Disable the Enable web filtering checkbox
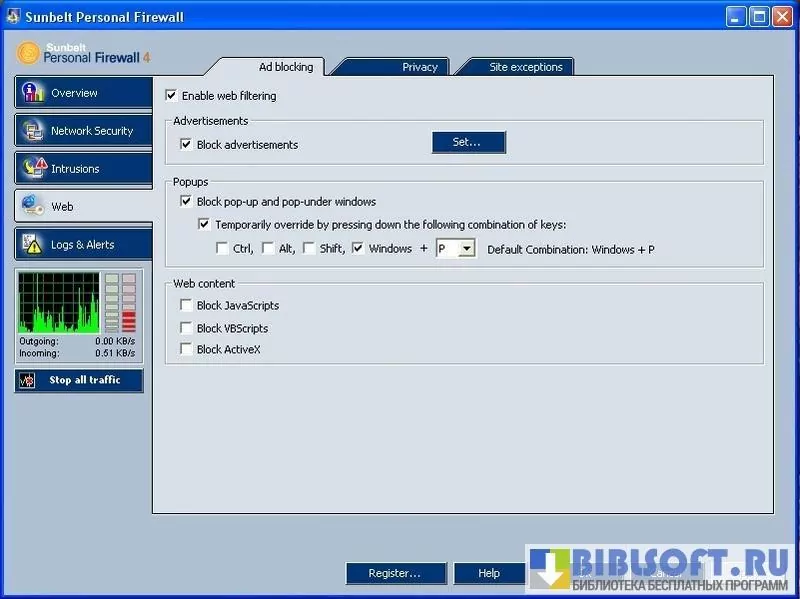 pos(172,96)
